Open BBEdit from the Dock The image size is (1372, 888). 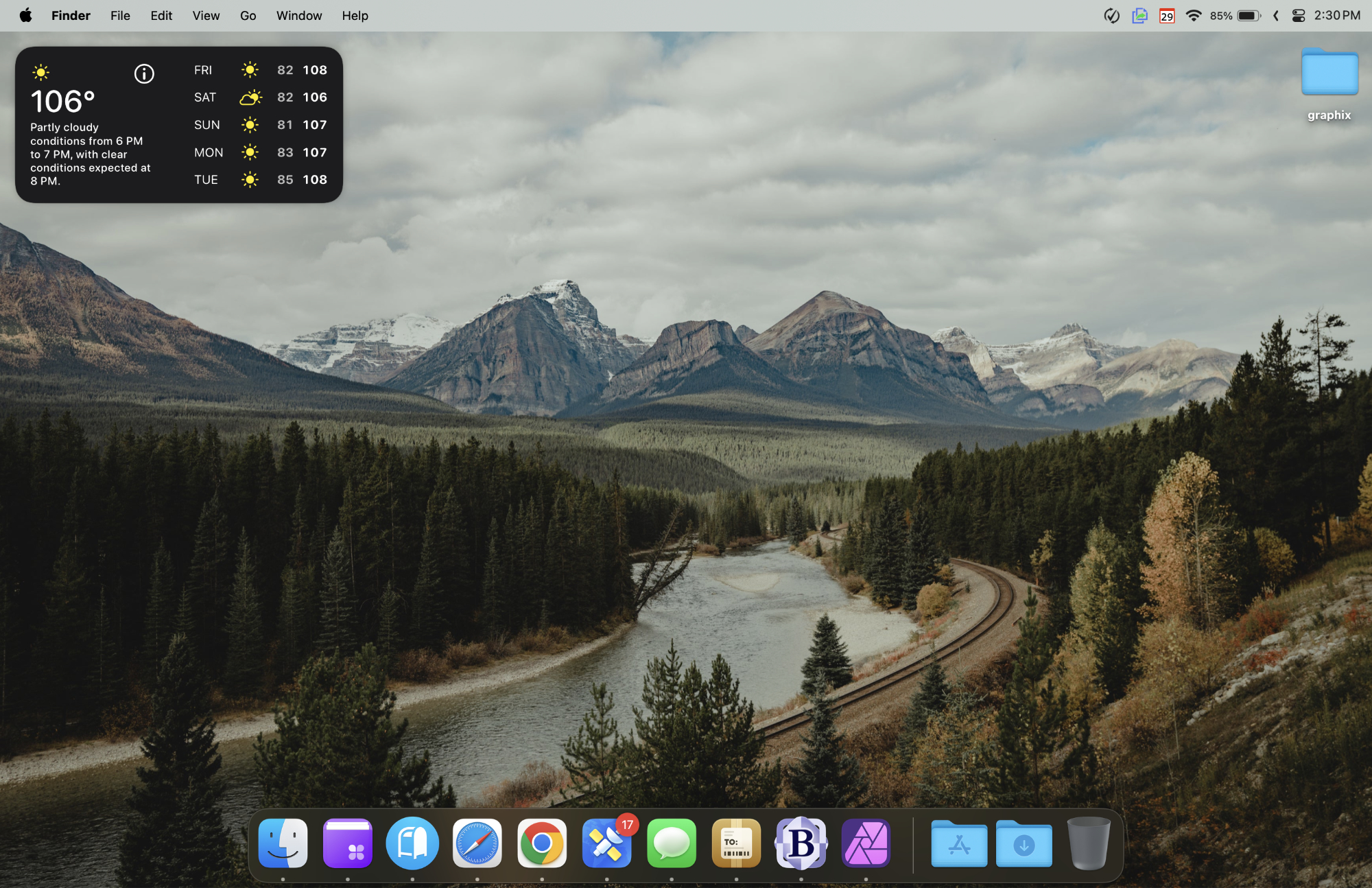click(801, 843)
